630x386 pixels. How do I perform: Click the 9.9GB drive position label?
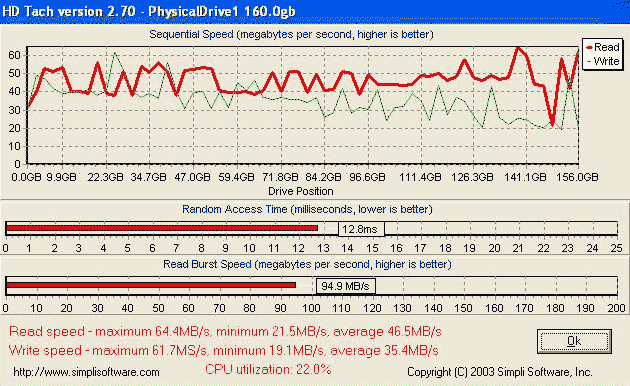[x=61, y=177]
